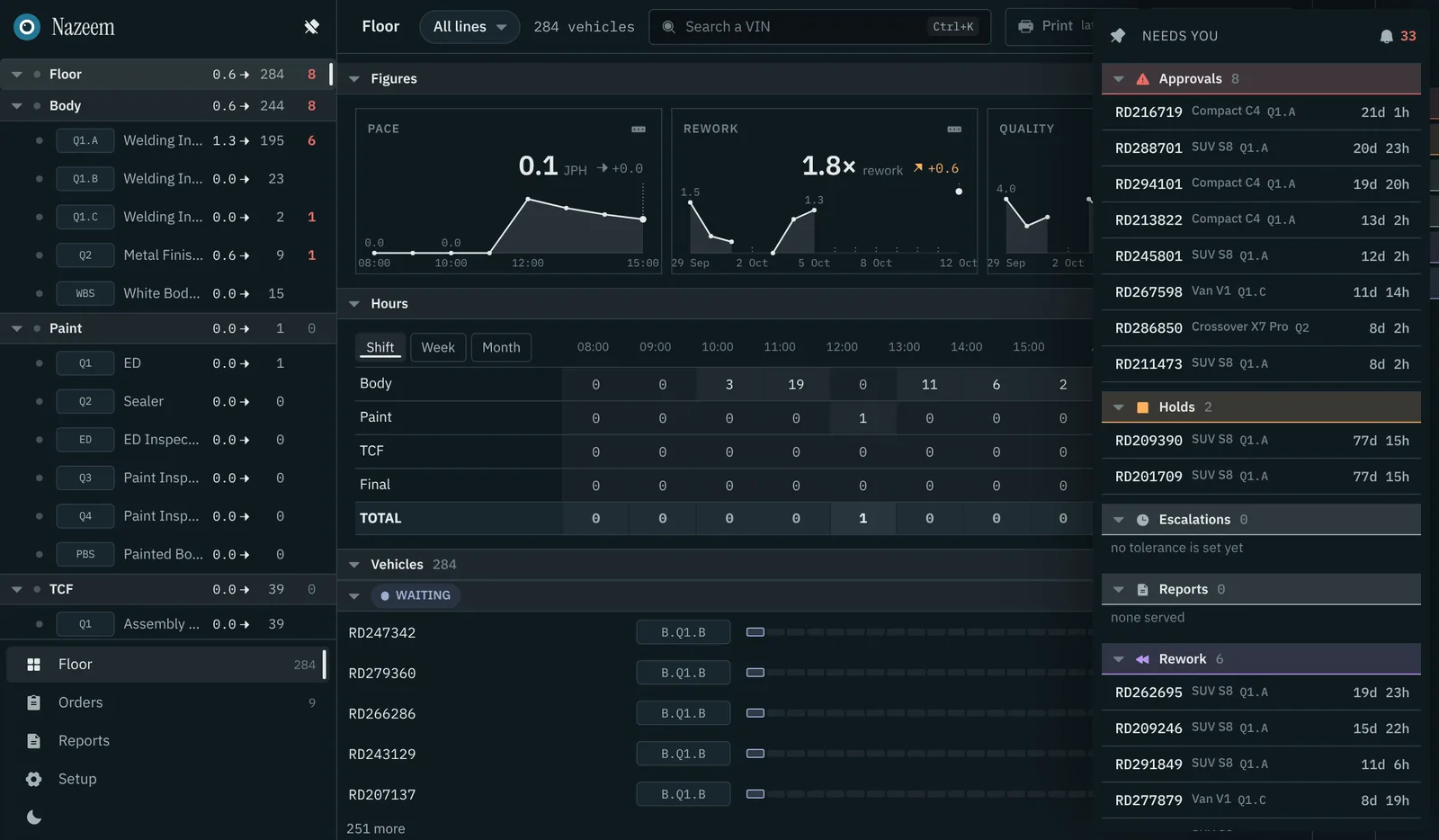Screen dimensions: 1439x840
Task: Click the Reports document icon in sidebar
Action: click(33, 741)
